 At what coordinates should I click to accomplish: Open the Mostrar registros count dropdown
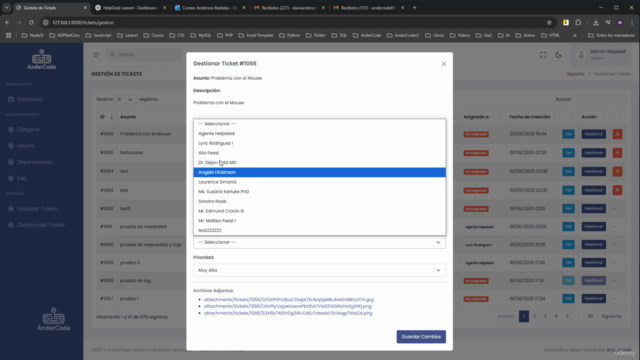tap(125, 99)
